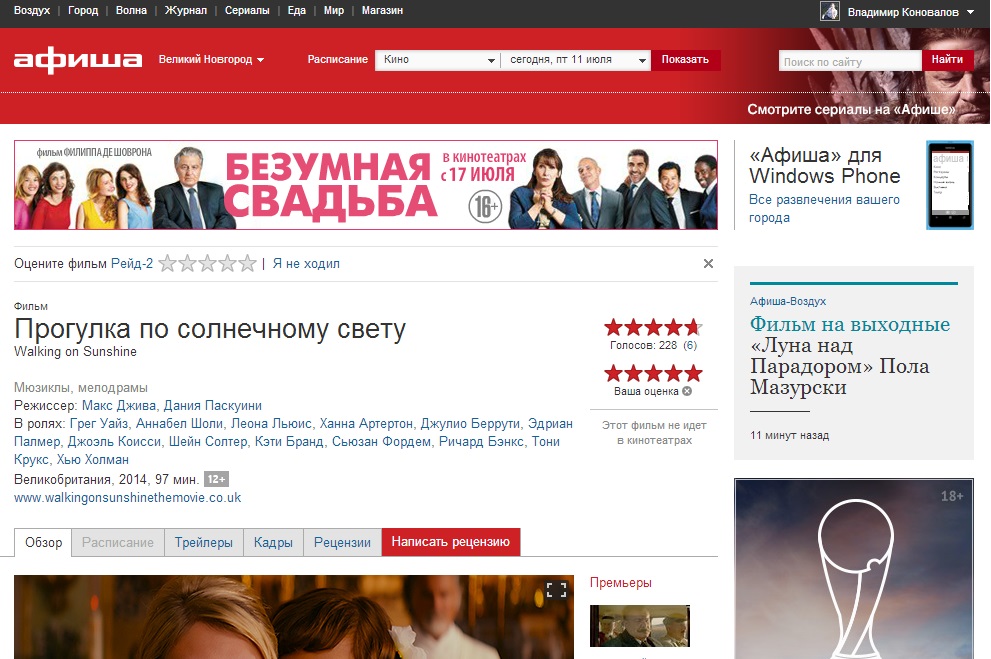Screen dimensions: 991x659
Task: Open the Кино category dropdown
Action: tap(437, 60)
